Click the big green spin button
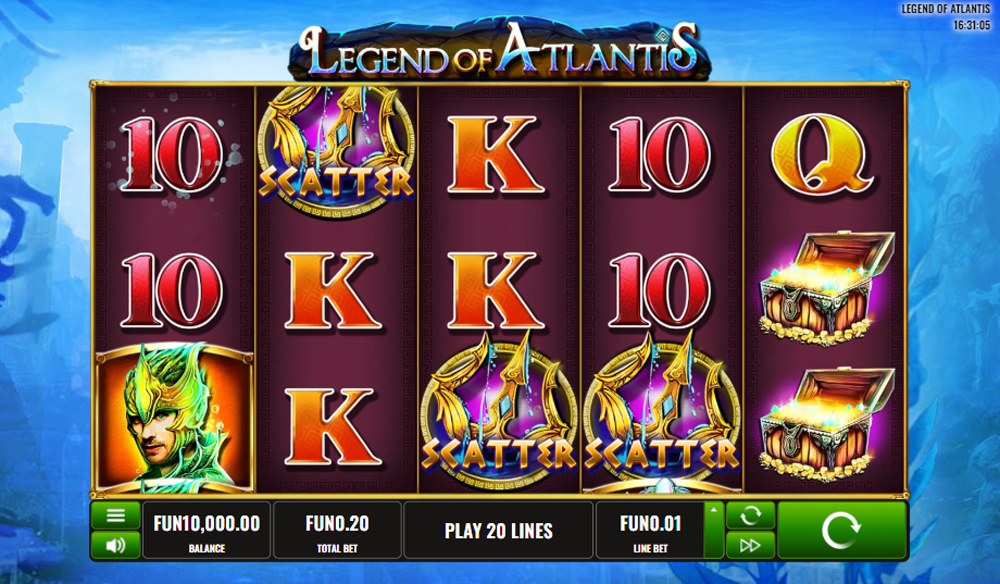 point(842,530)
